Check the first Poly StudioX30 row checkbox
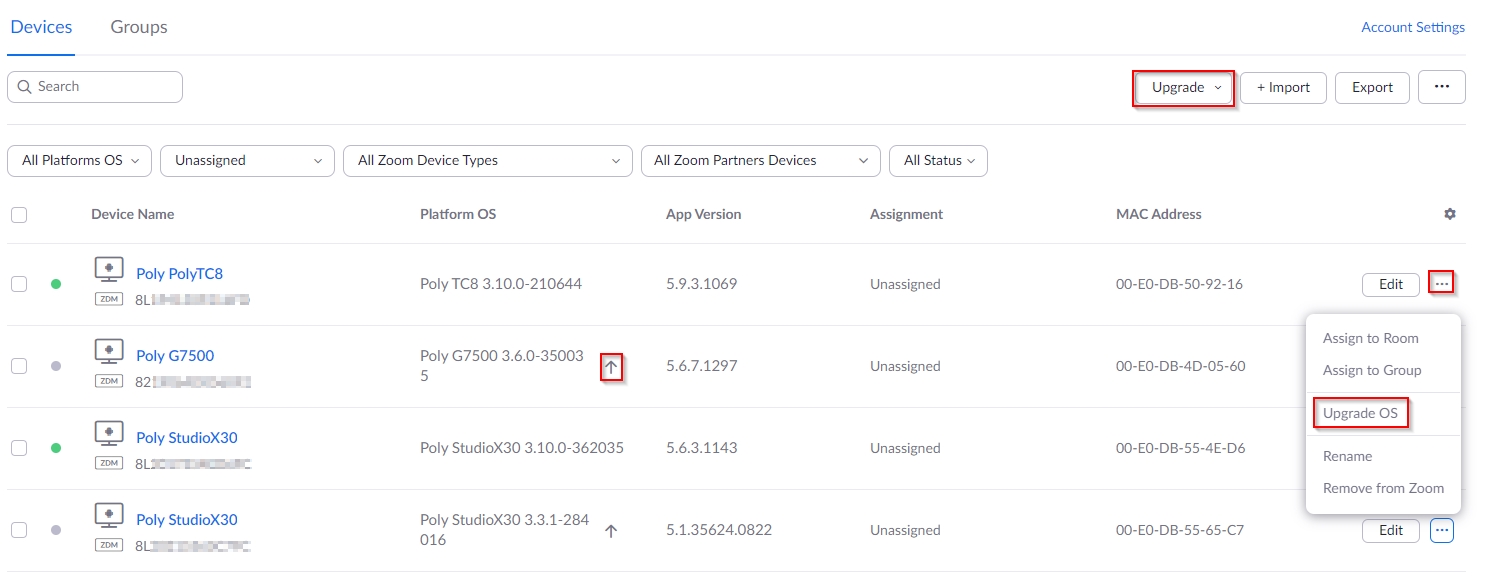The height and width of the screenshot is (584, 1503). coord(18,448)
